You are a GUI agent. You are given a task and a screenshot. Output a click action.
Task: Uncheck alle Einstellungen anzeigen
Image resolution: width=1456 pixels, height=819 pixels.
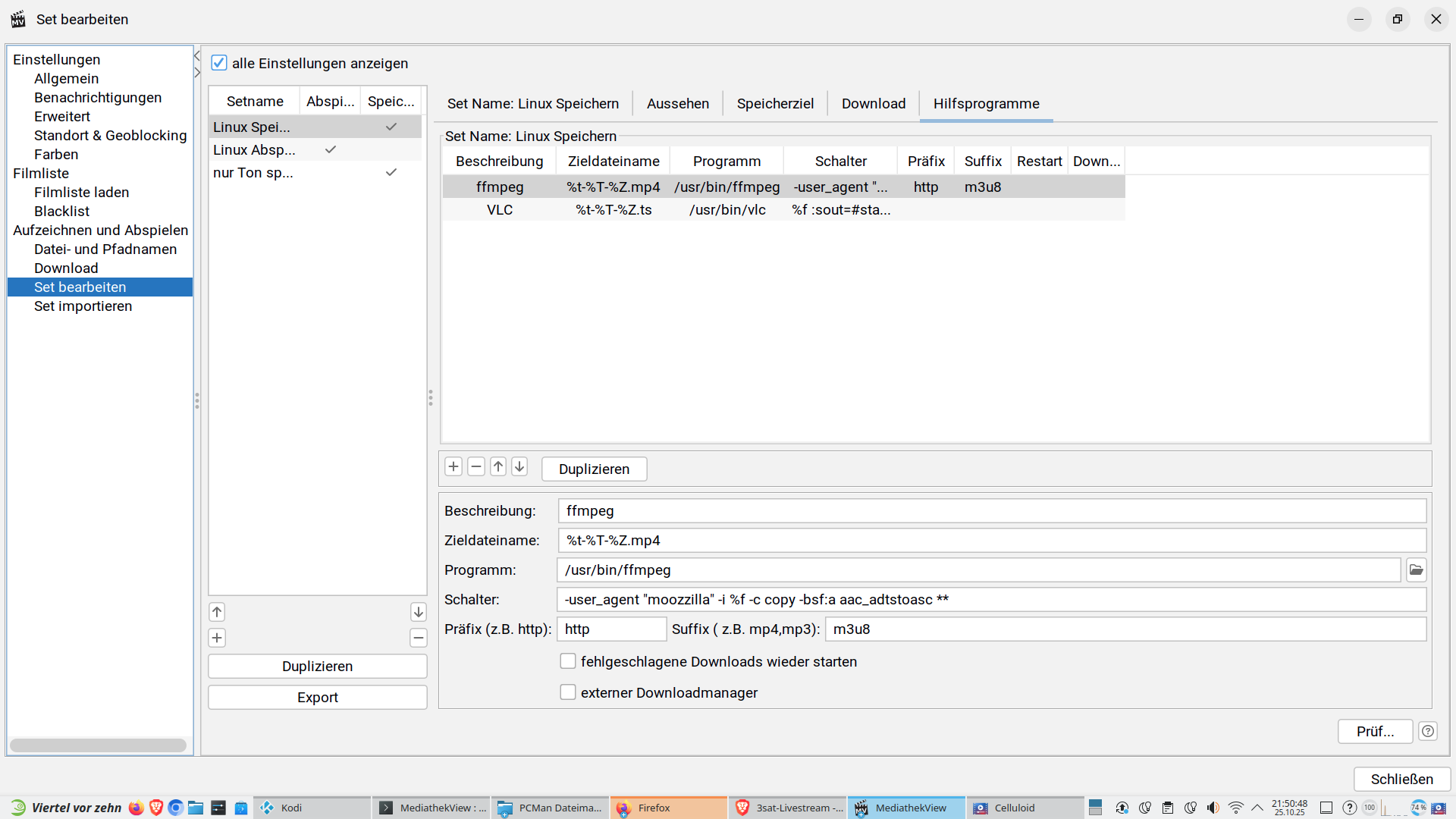pos(219,63)
